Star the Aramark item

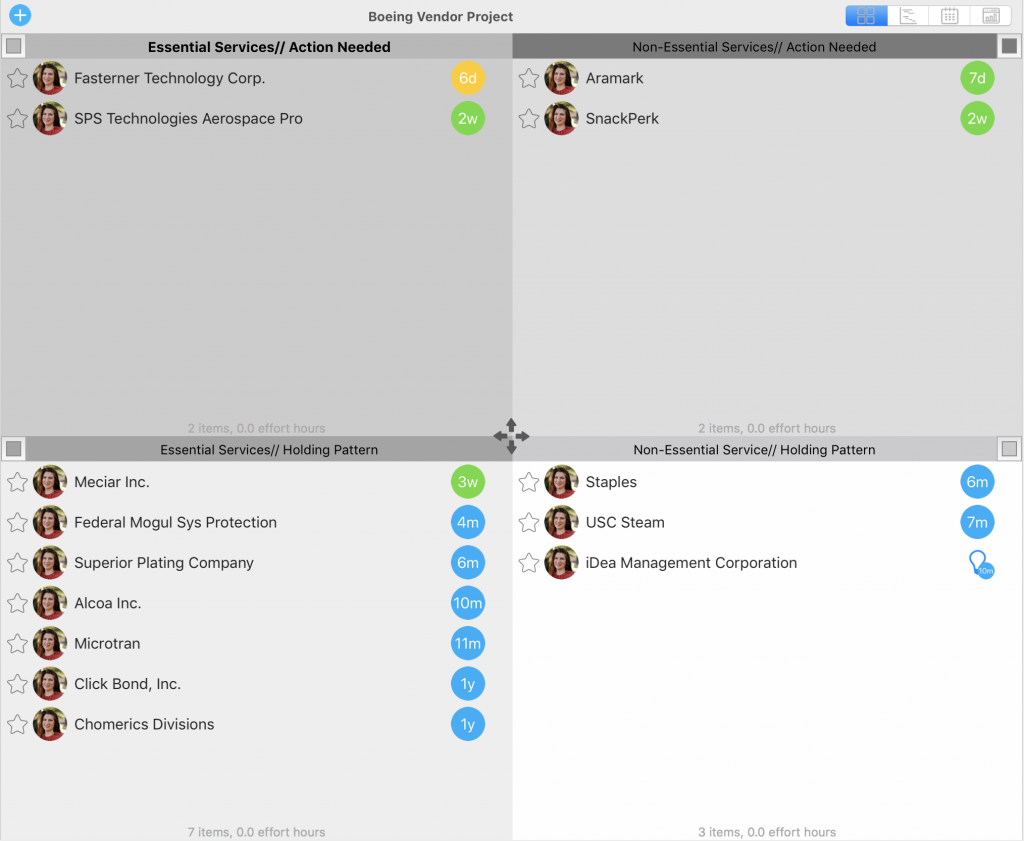coord(529,78)
